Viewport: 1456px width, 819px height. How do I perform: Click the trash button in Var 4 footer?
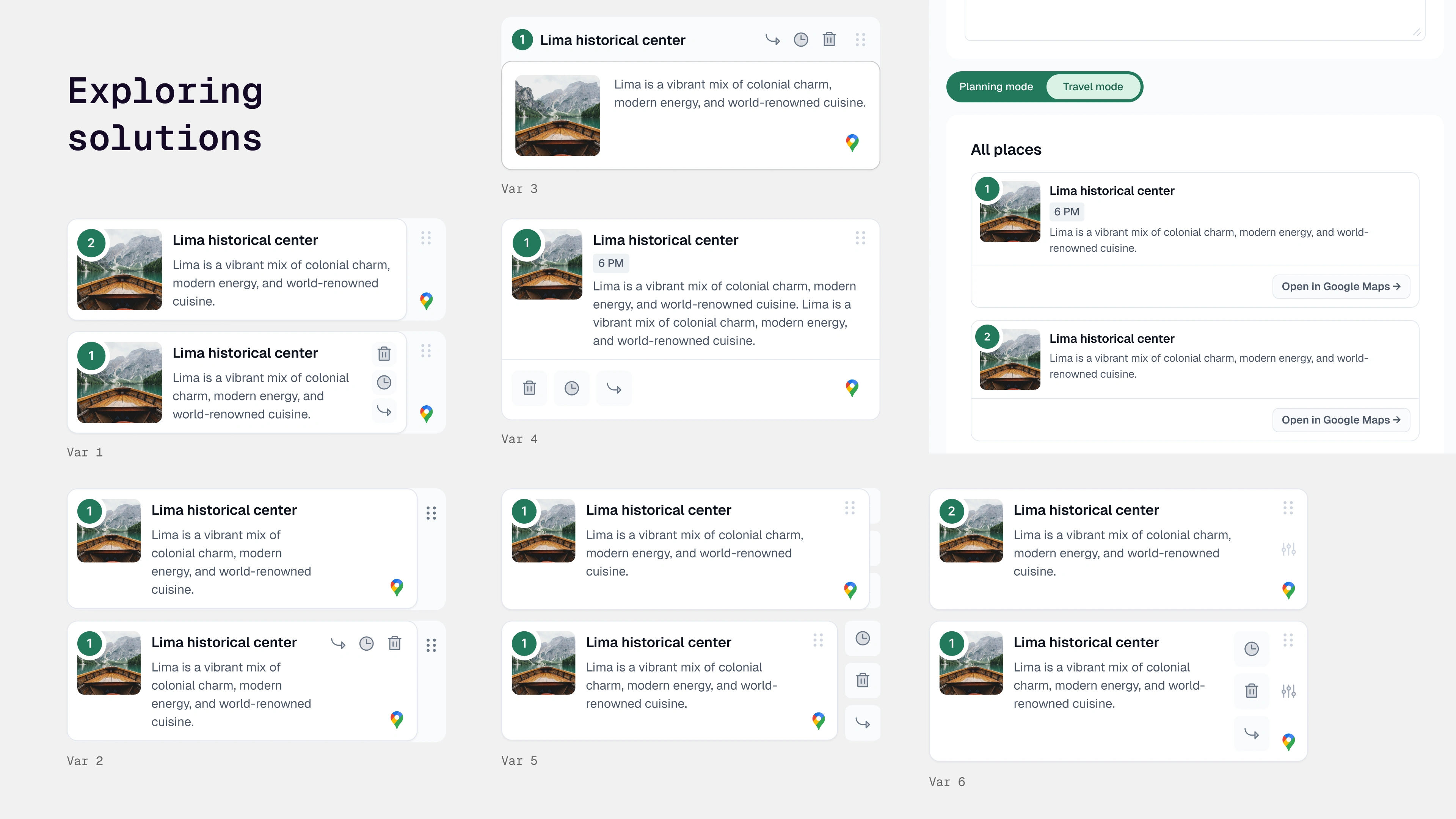point(529,388)
